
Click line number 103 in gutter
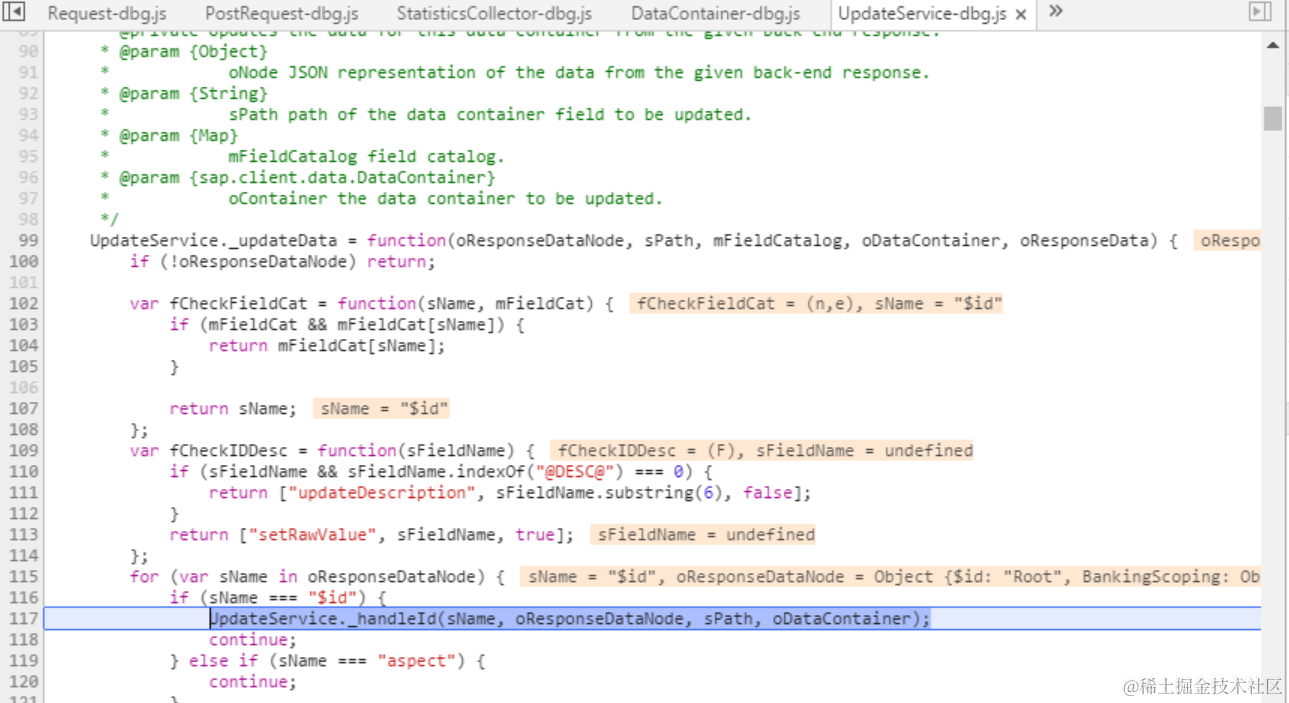(x=25, y=324)
